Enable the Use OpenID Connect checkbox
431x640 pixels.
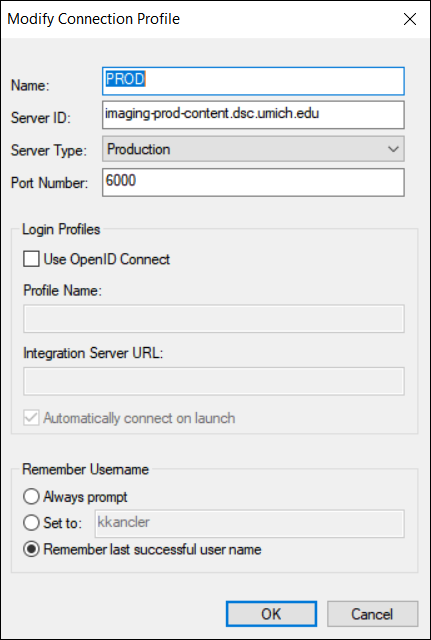31,259
